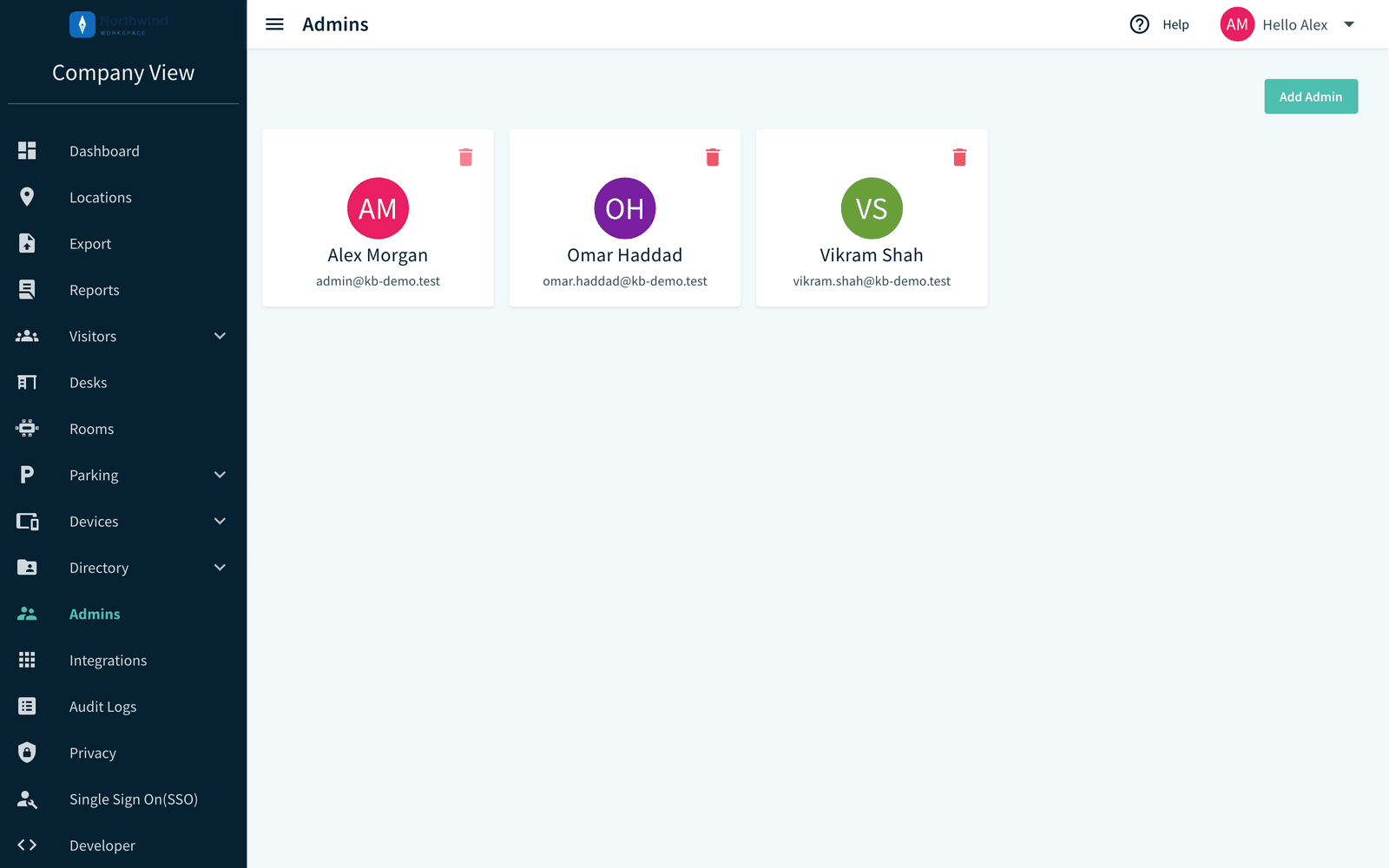Image resolution: width=1389 pixels, height=868 pixels.
Task: Click the name Omar Haddad
Action: (625, 255)
